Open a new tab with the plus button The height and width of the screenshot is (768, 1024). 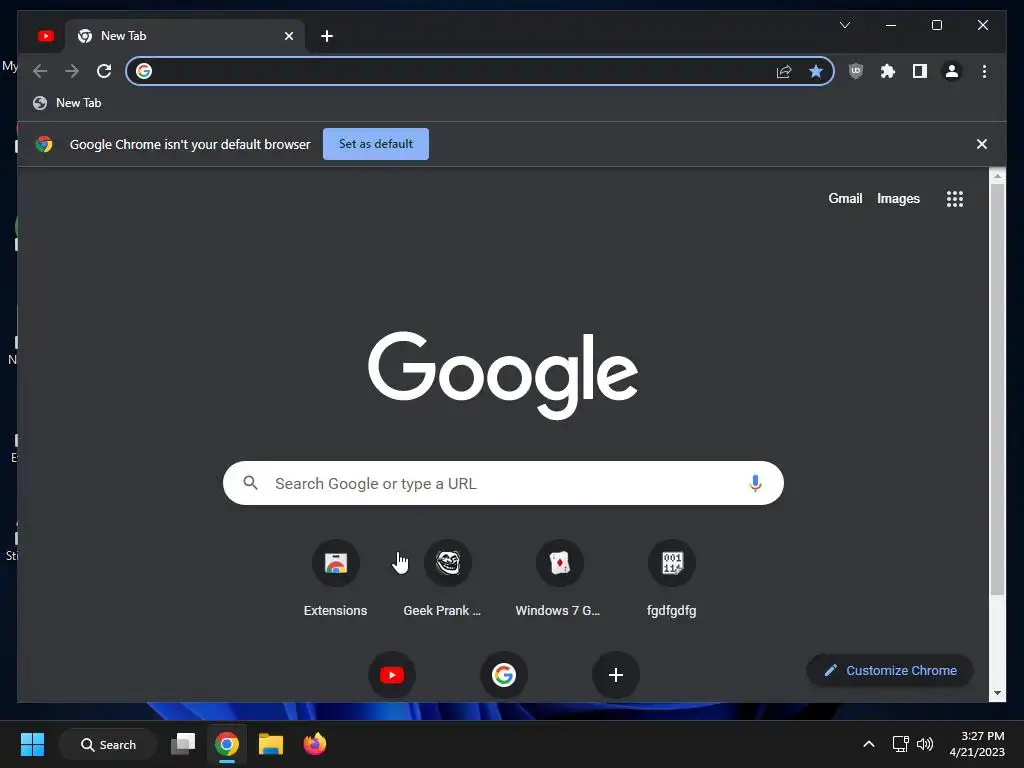coord(327,36)
